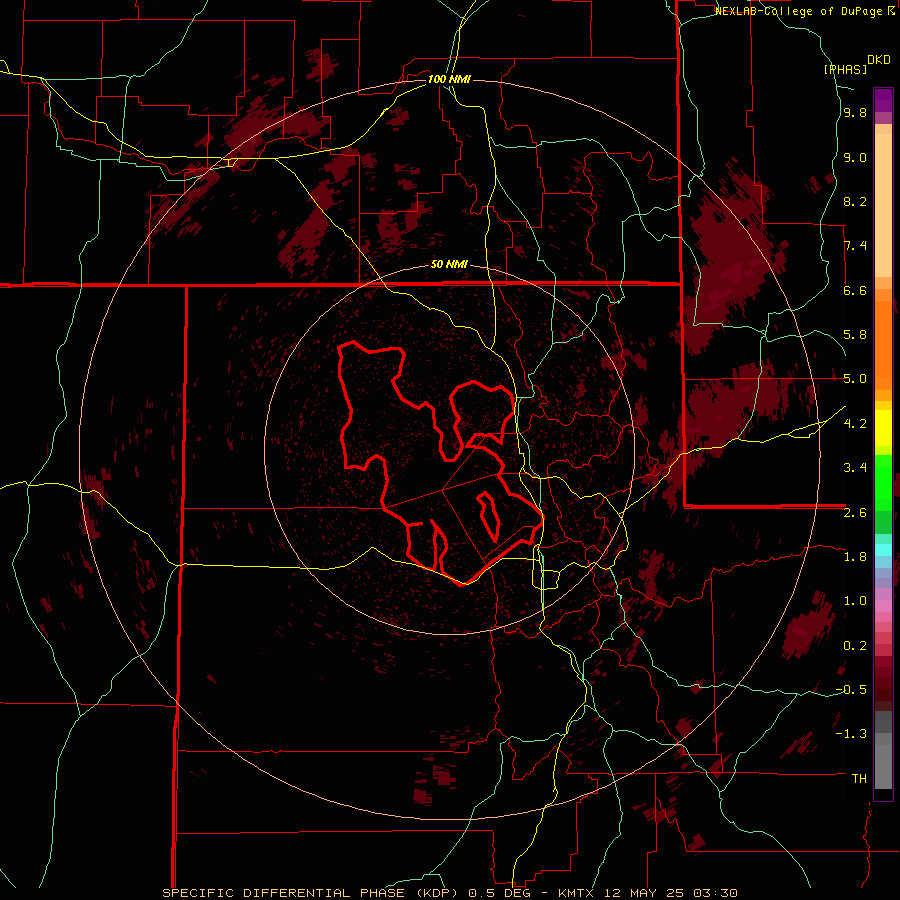Click the [PHAS] label near color bar
Screen dimensions: 900x900
click(845, 69)
